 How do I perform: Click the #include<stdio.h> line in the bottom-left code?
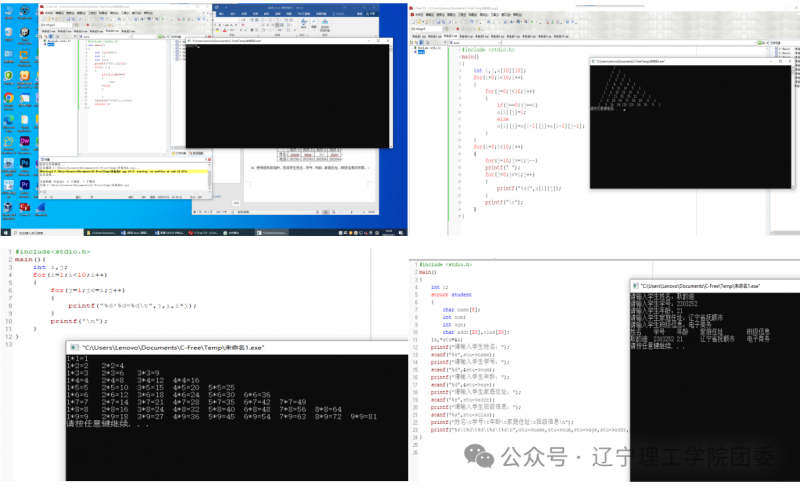(x=53, y=252)
